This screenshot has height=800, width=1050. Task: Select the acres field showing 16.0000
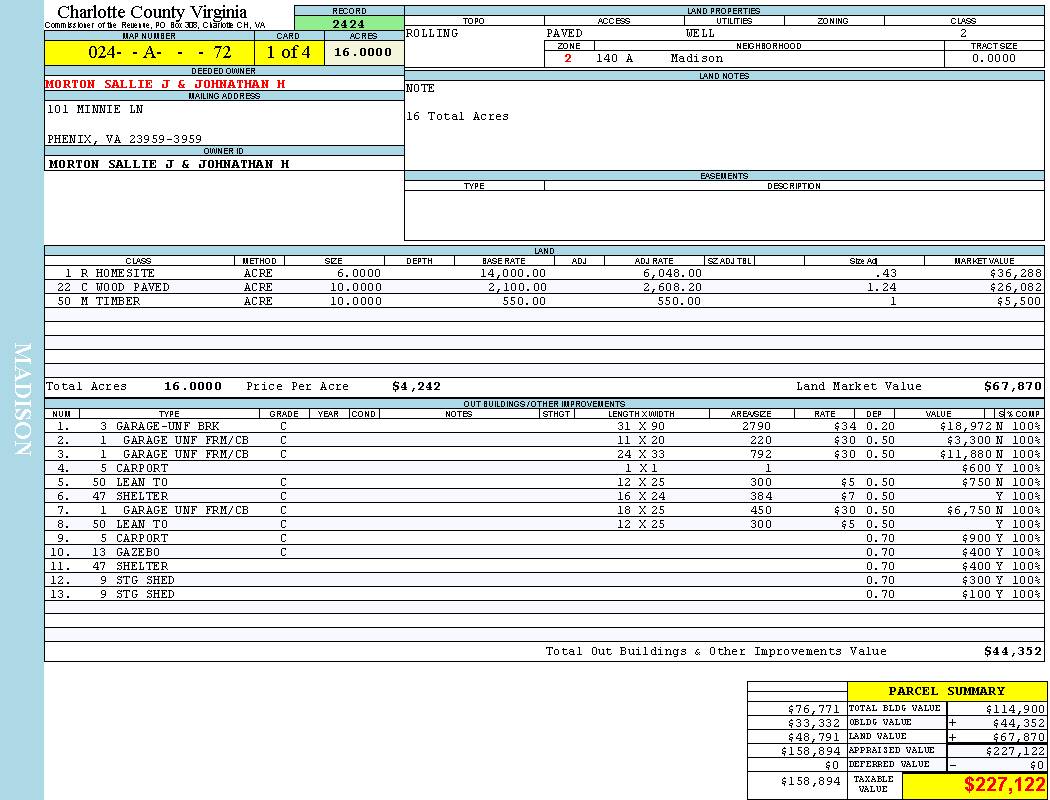tap(362, 53)
